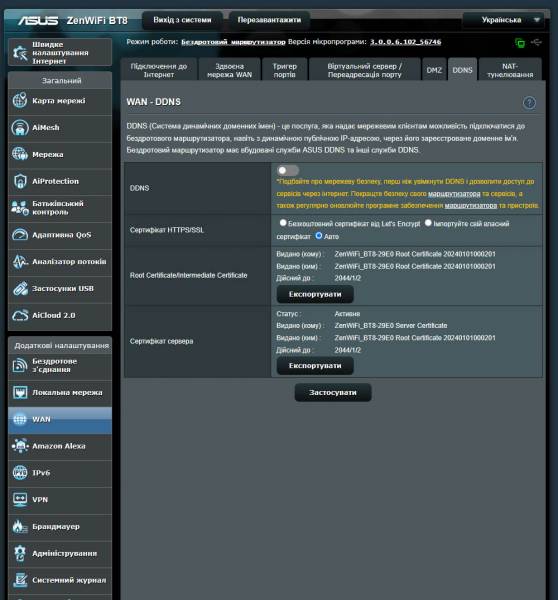The image size is (558, 600).
Task: Click the AiCloud 2.0 cloud icon
Action: 20,315
